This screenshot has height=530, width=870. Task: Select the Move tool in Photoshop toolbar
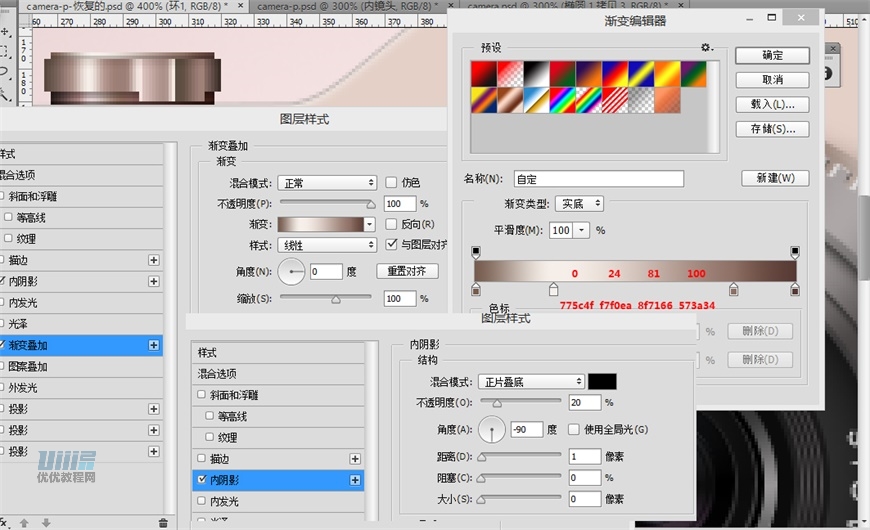[x=4, y=32]
